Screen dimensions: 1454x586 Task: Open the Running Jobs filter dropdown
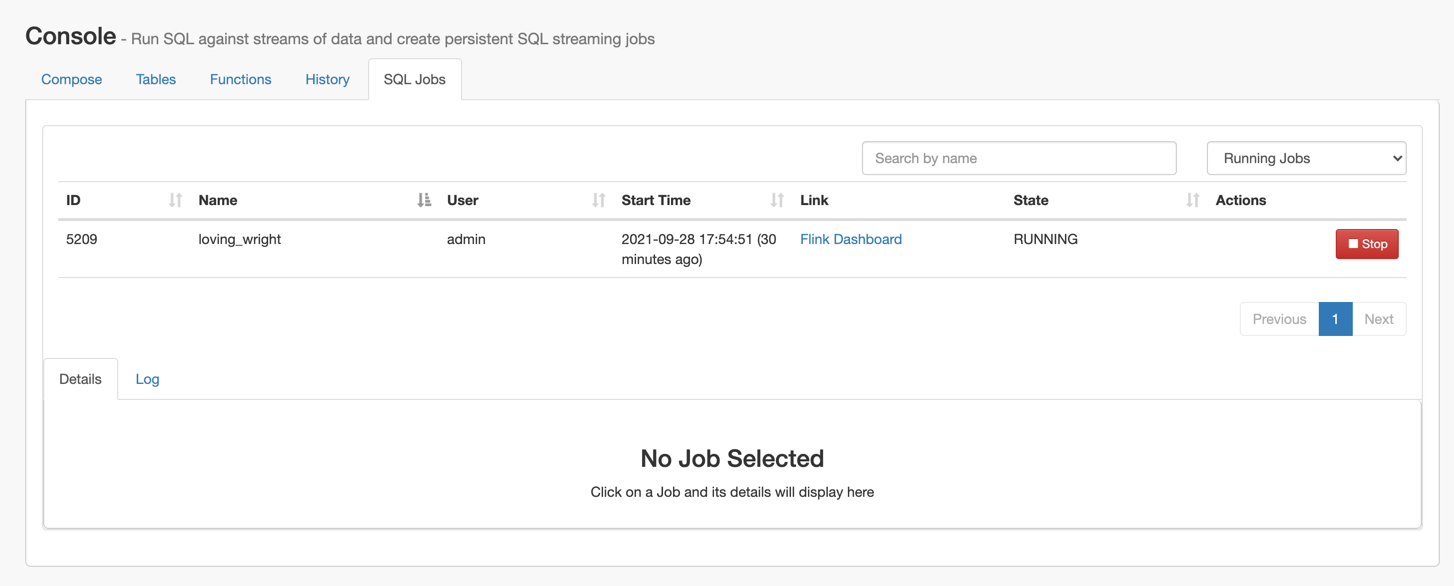click(x=1306, y=158)
